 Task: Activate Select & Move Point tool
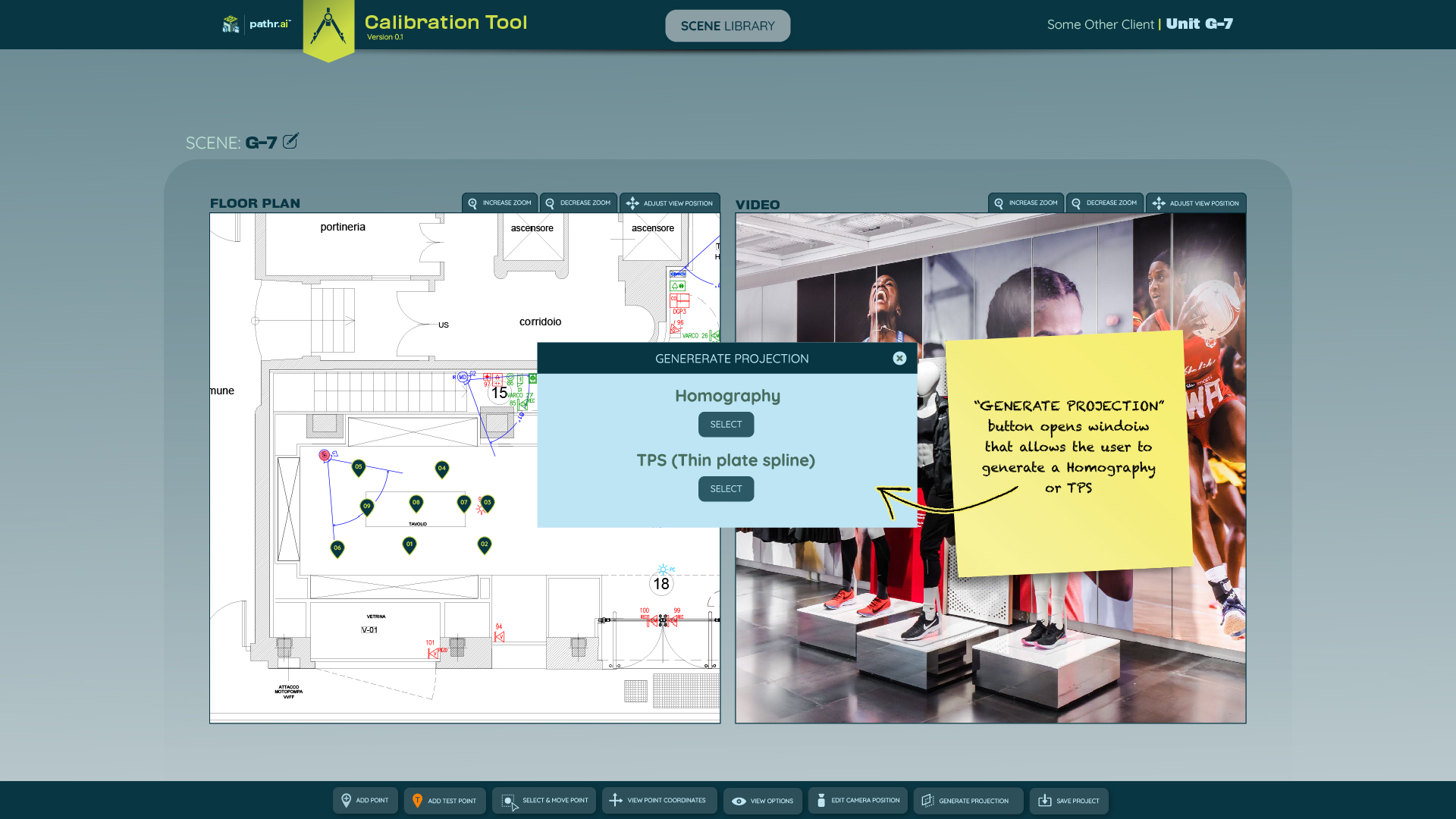click(544, 800)
